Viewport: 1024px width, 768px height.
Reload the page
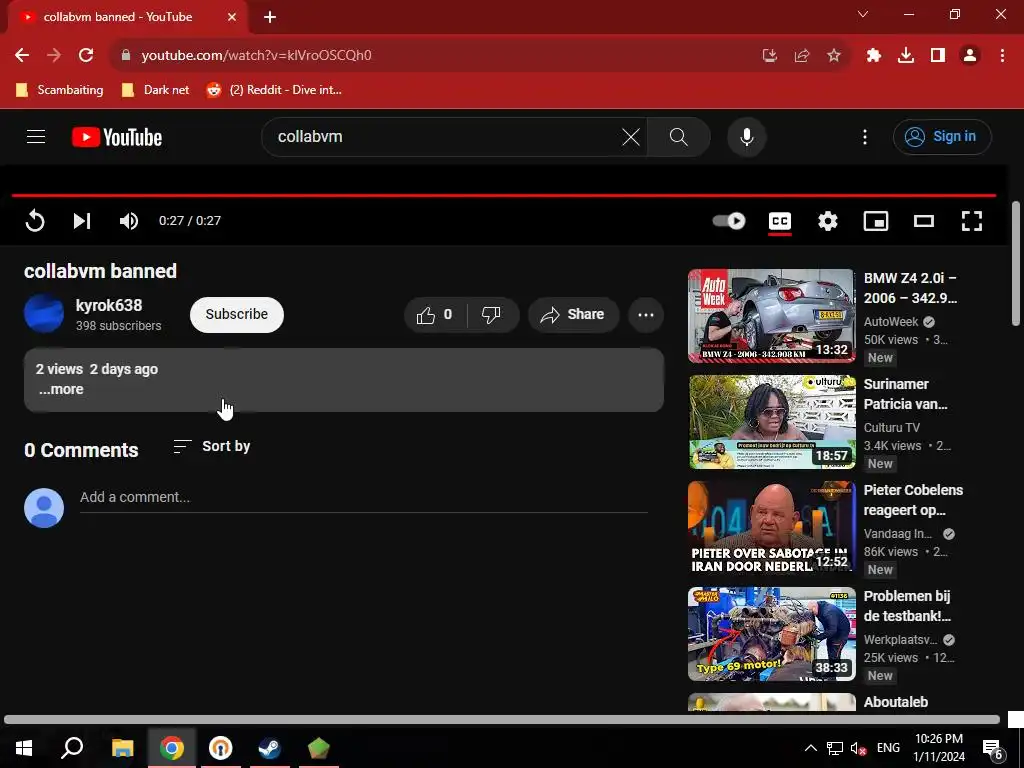(x=86, y=56)
